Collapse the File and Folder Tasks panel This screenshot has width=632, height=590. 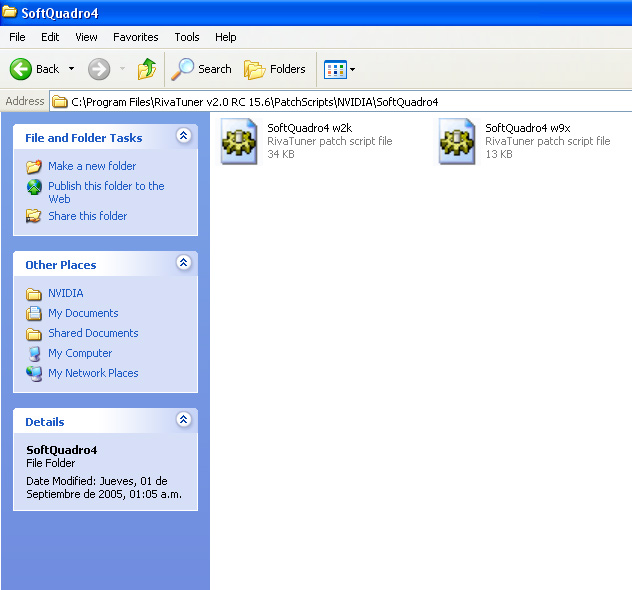click(x=184, y=136)
